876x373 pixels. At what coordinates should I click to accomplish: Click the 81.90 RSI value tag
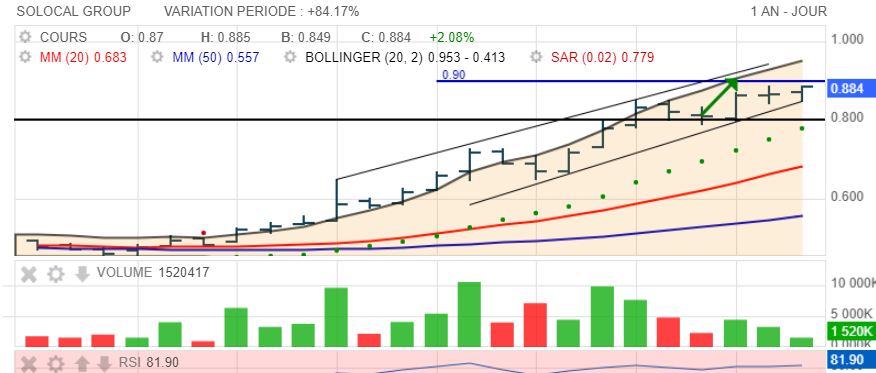847,361
